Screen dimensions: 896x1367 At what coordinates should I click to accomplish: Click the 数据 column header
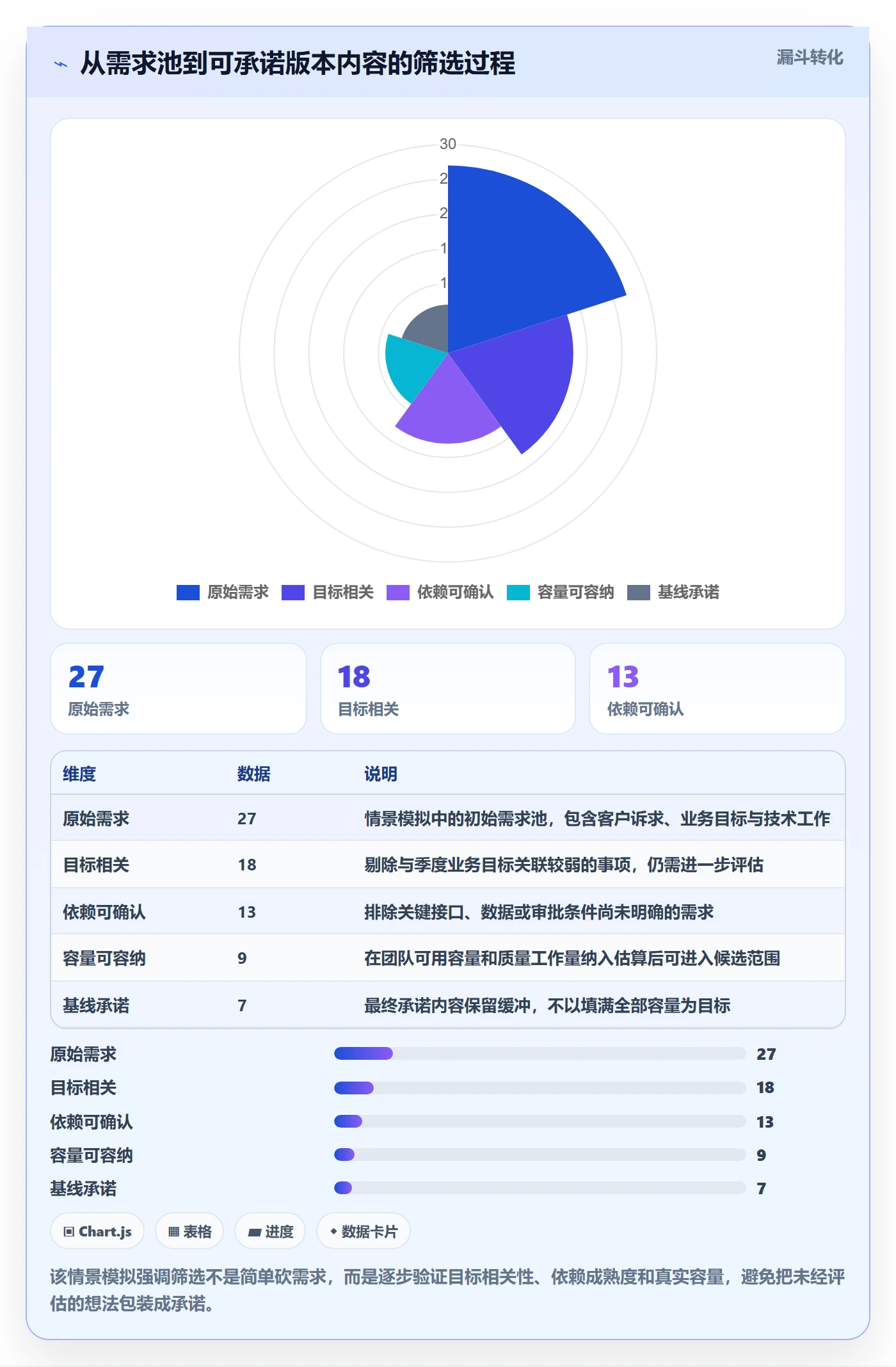tap(254, 774)
